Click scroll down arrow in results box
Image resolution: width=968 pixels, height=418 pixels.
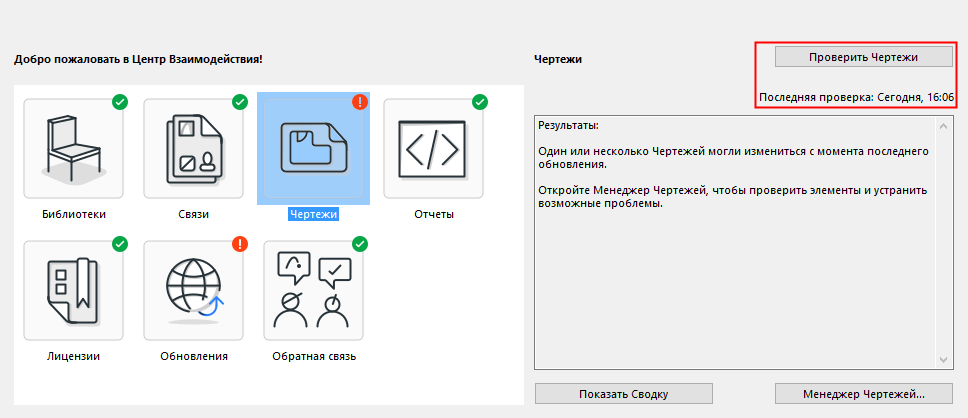tap(943, 359)
